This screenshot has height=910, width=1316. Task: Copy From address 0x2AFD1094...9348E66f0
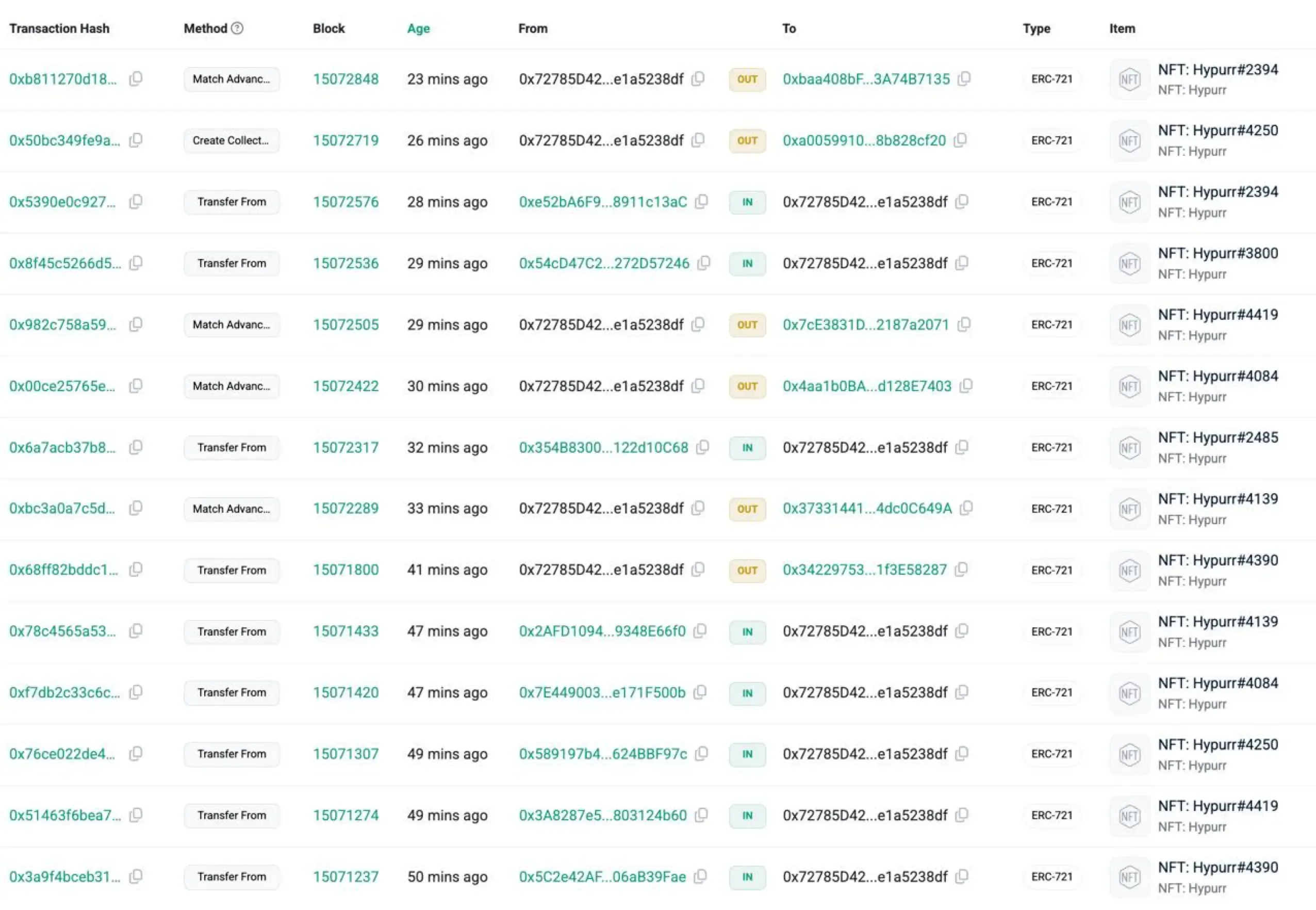[x=700, y=630]
